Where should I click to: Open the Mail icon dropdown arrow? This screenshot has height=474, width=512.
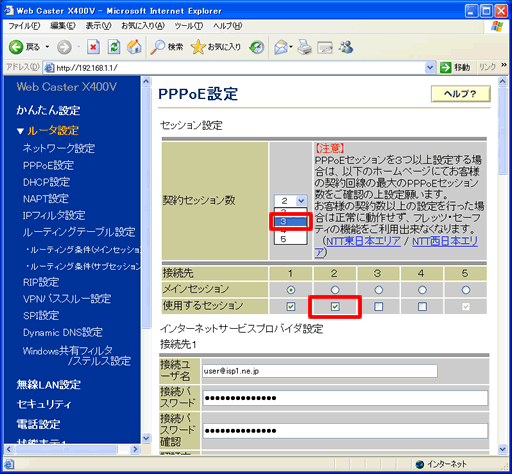pyautogui.click(x=291, y=47)
